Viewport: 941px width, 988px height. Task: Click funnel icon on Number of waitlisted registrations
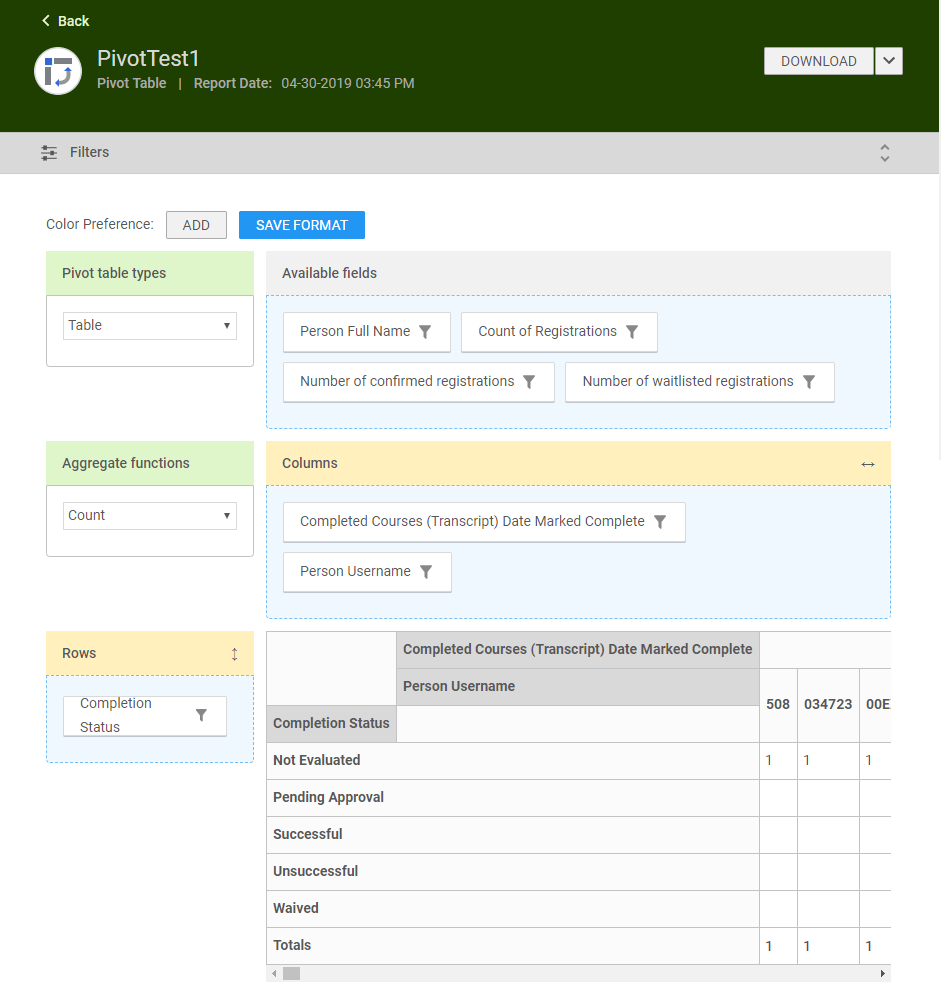tap(809, 381)
